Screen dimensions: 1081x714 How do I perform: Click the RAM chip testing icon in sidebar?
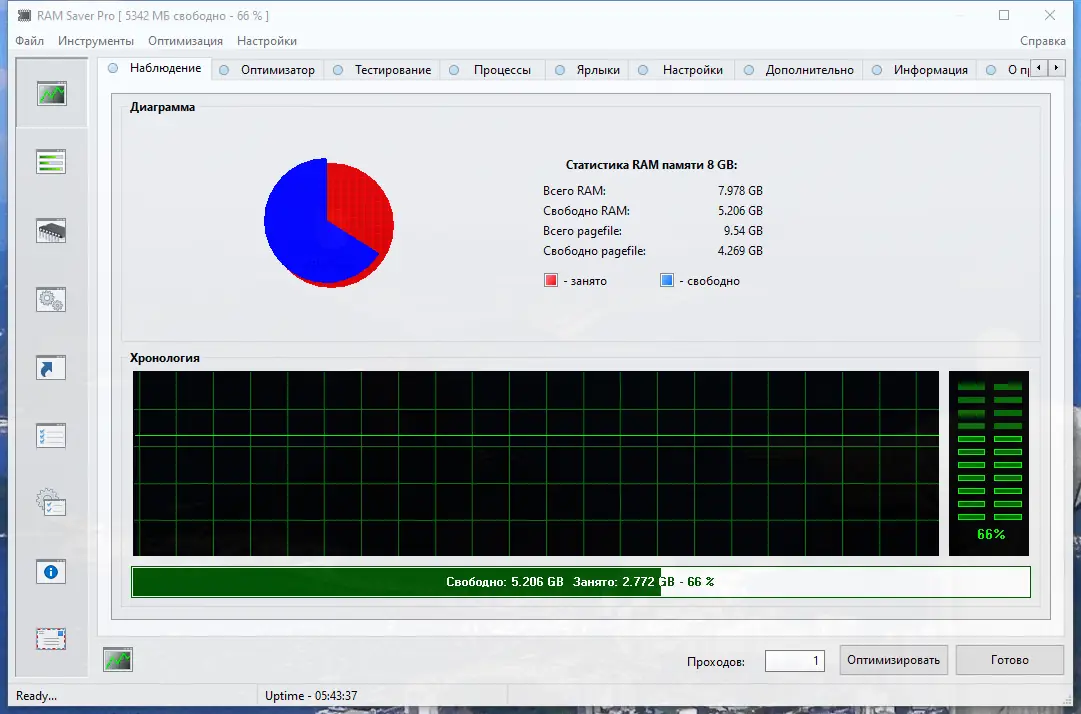pyautogui.click(x=51, y=229)
